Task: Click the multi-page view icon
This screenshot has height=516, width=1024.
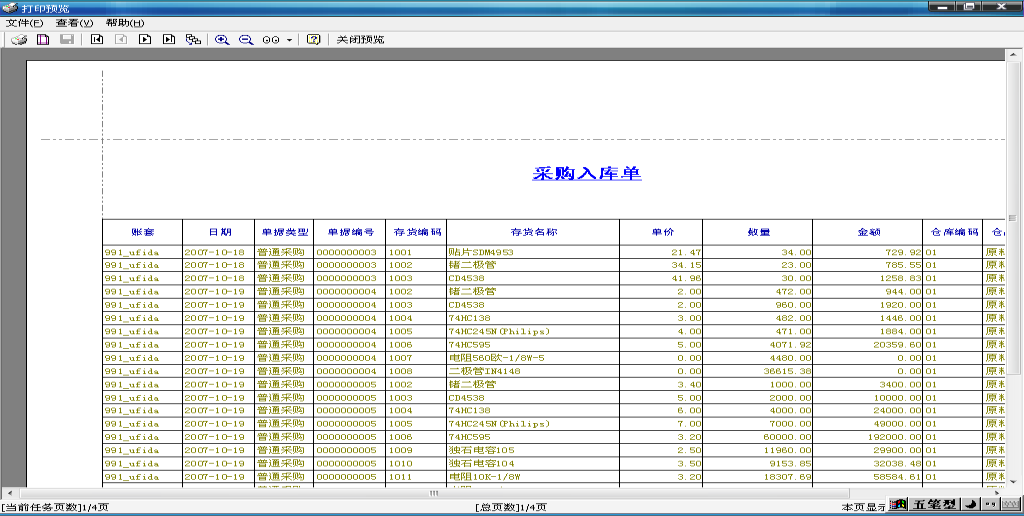Action: 193,40
